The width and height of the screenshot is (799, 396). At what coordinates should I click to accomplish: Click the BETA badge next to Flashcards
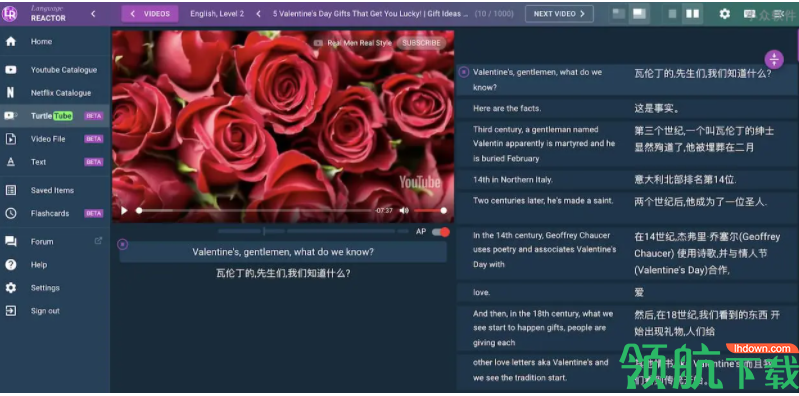point(94,214)
